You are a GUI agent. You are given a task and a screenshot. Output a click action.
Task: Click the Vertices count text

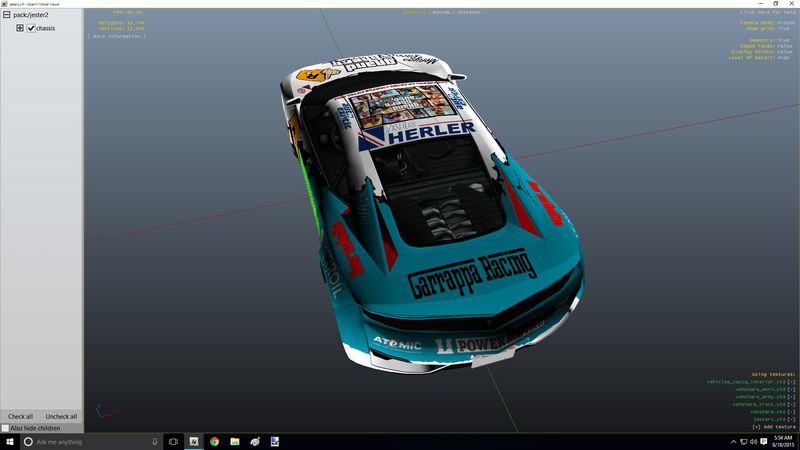coord(121,29)
